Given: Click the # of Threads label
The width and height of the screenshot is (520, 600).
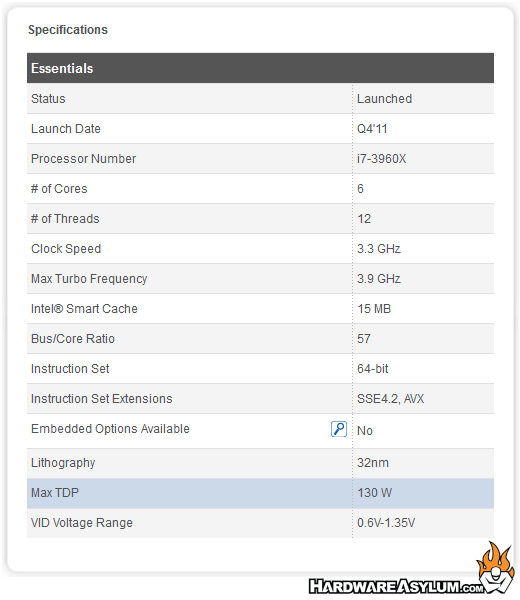Looking at the screenshot, I should coord(65,219).
